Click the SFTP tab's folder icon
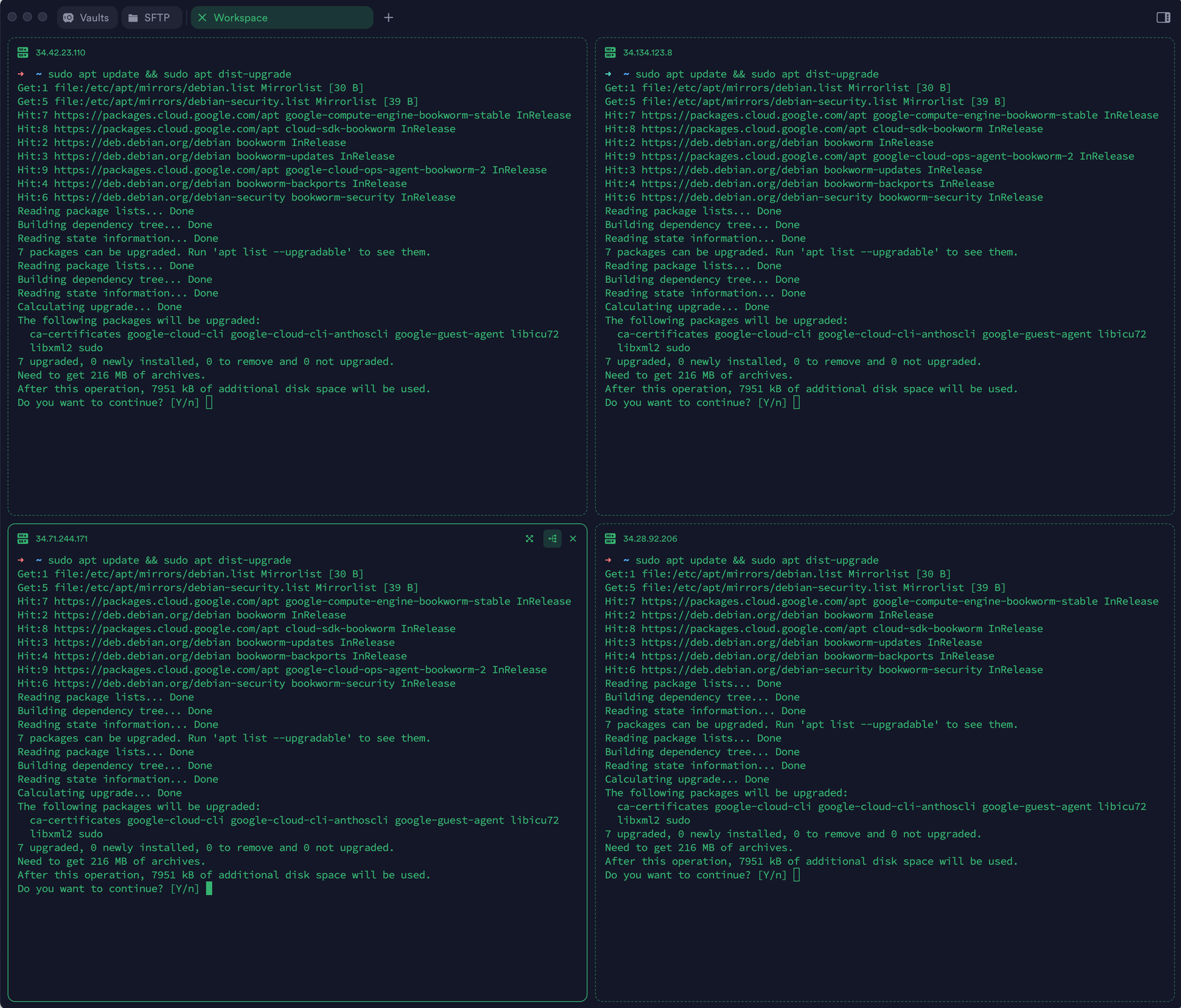Image resolution: width=1181 pixels, height=1008 pixels. 133,18
